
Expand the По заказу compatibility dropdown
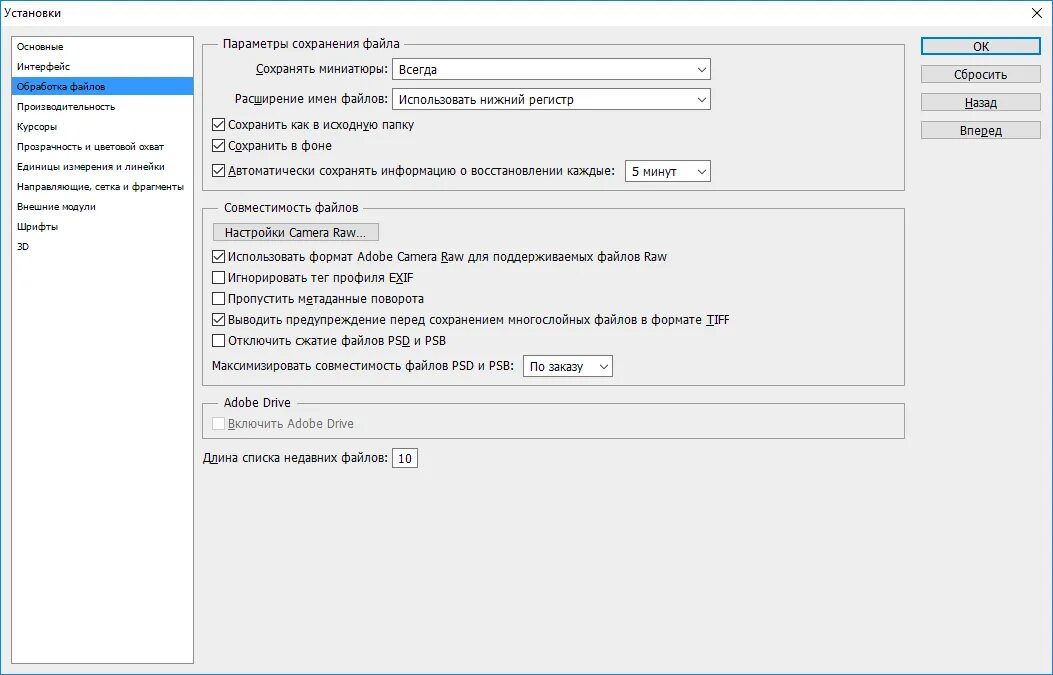[567, 366]
